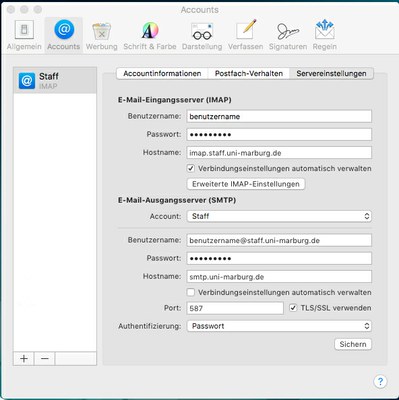399x400 pixels.
Task: Open the Darstellung glasses icon
Action: click(202, 35)
